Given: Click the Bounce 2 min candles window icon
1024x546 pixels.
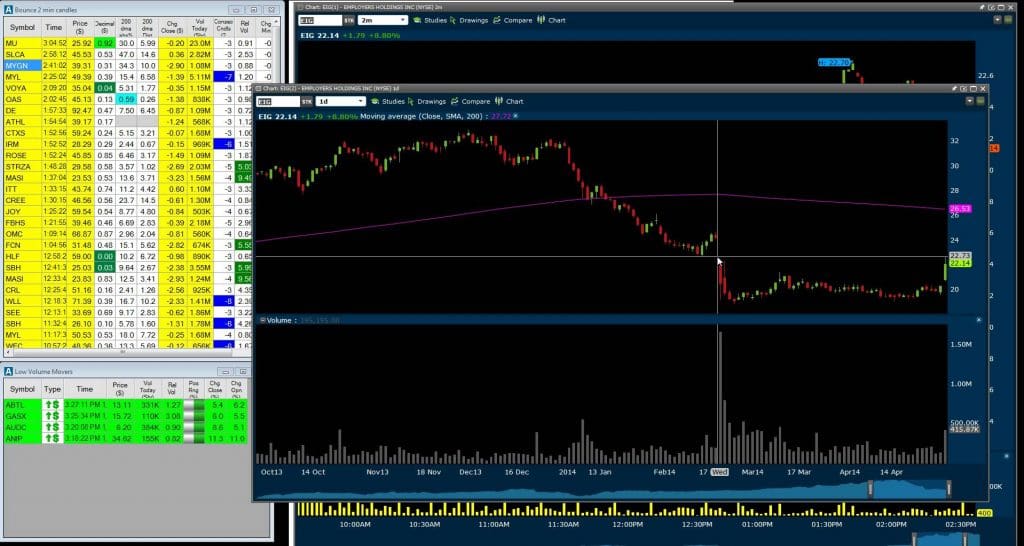Looking at the screenshot, I should pos(9,7).
